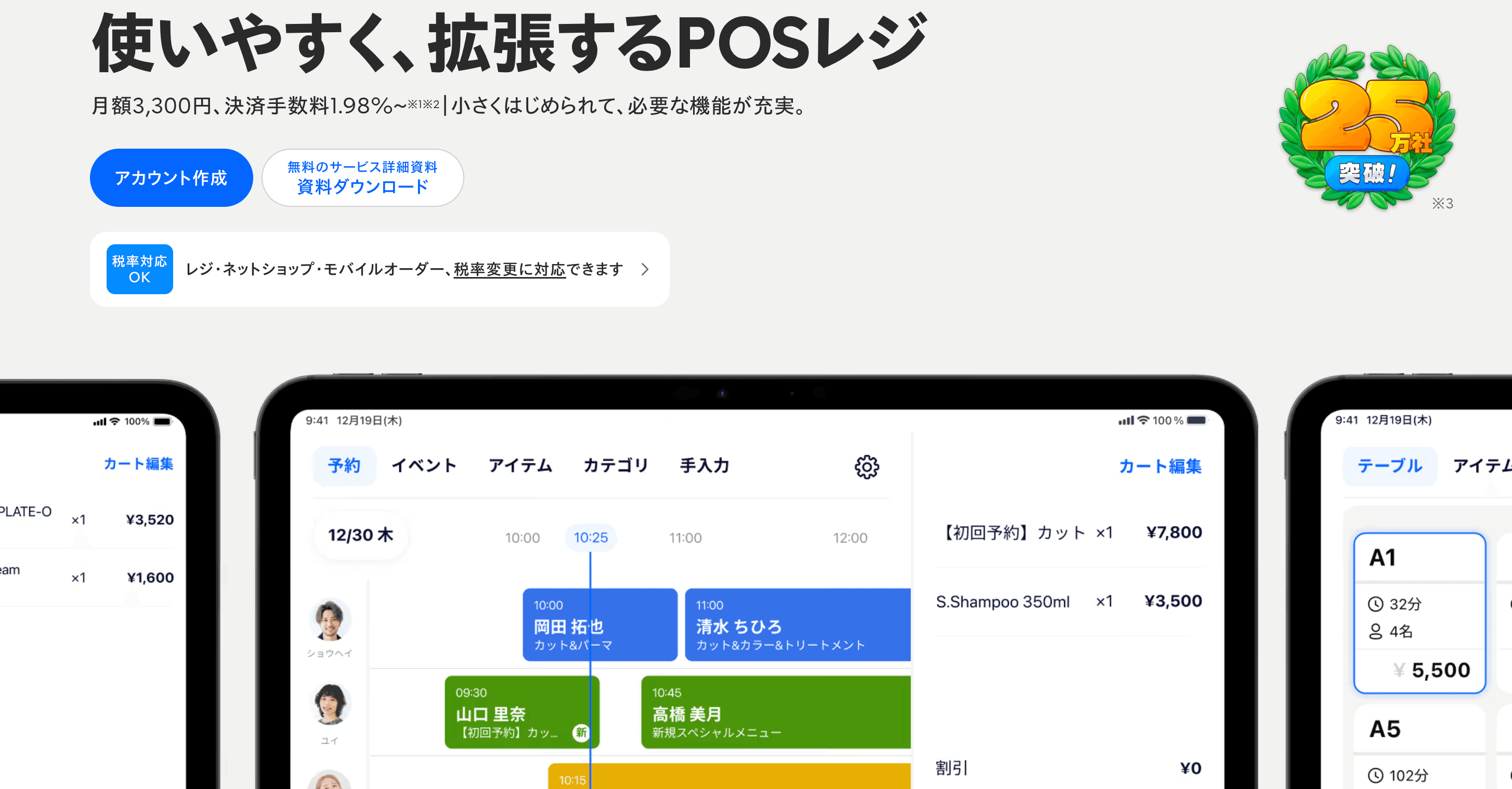Open 岡田 拓也 10:00 appointment block

click(600, 625)
